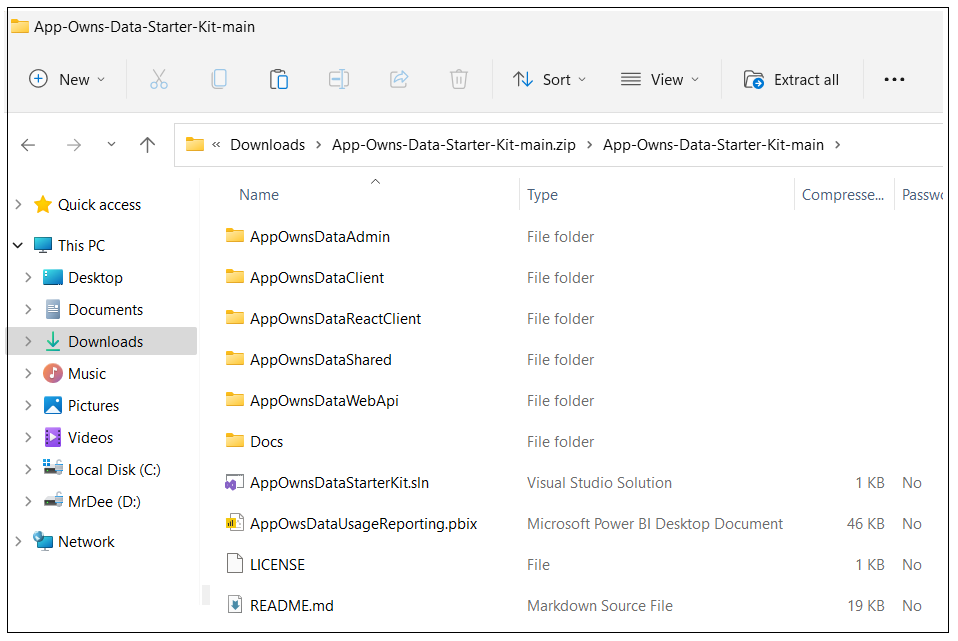The image size is (958, 641).
Task: Collapse the This PC tree node
Action: tap(18, 246)
